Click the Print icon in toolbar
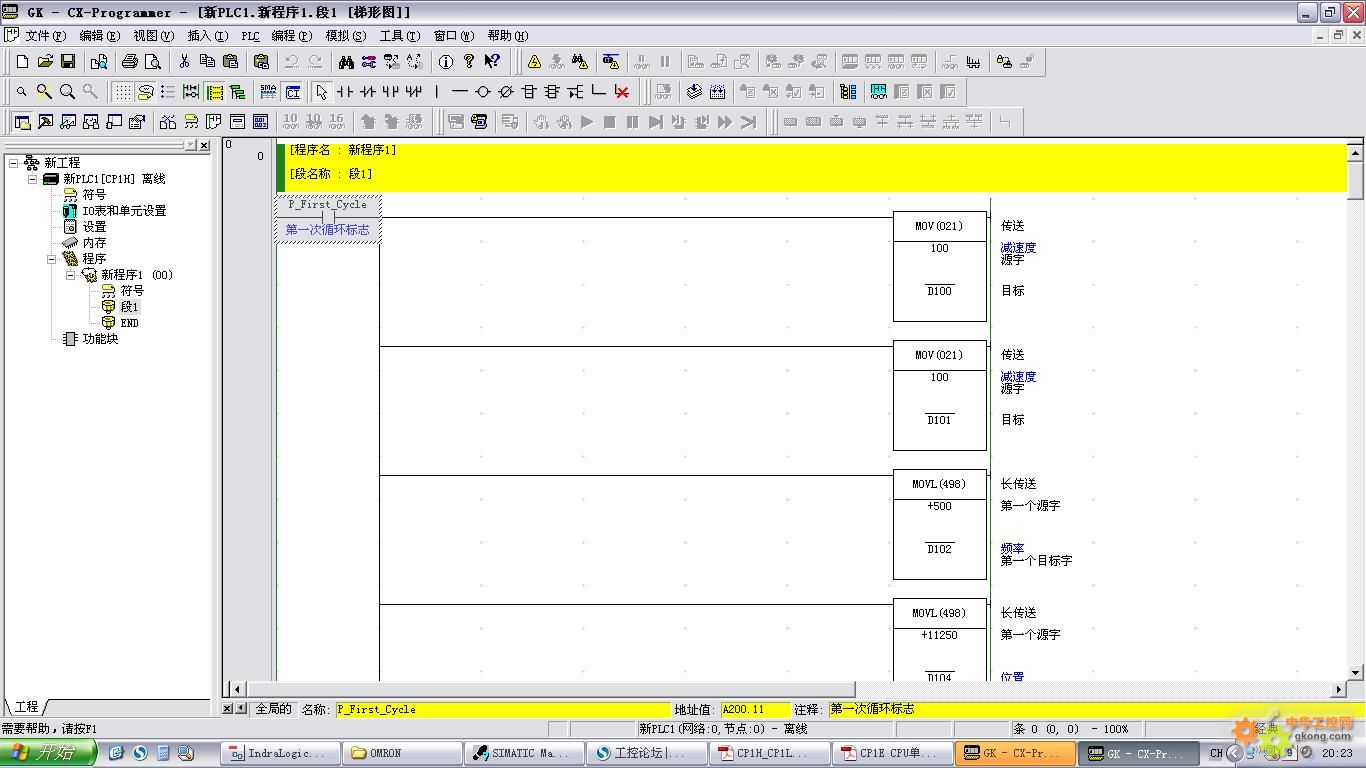This screenshot has height=768, width=1366. 130,62
